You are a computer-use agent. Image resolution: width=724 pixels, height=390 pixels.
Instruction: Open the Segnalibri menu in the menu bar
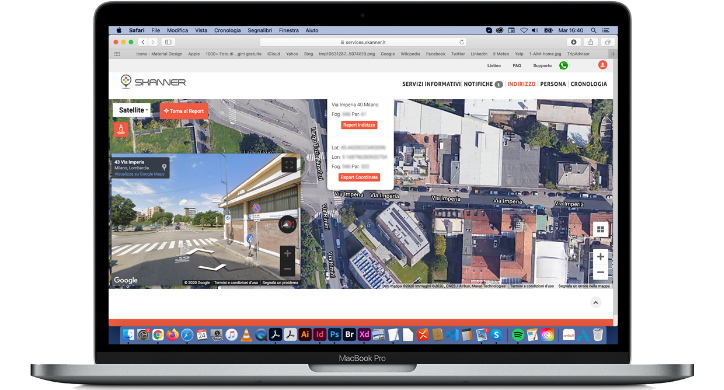[259, 30]
